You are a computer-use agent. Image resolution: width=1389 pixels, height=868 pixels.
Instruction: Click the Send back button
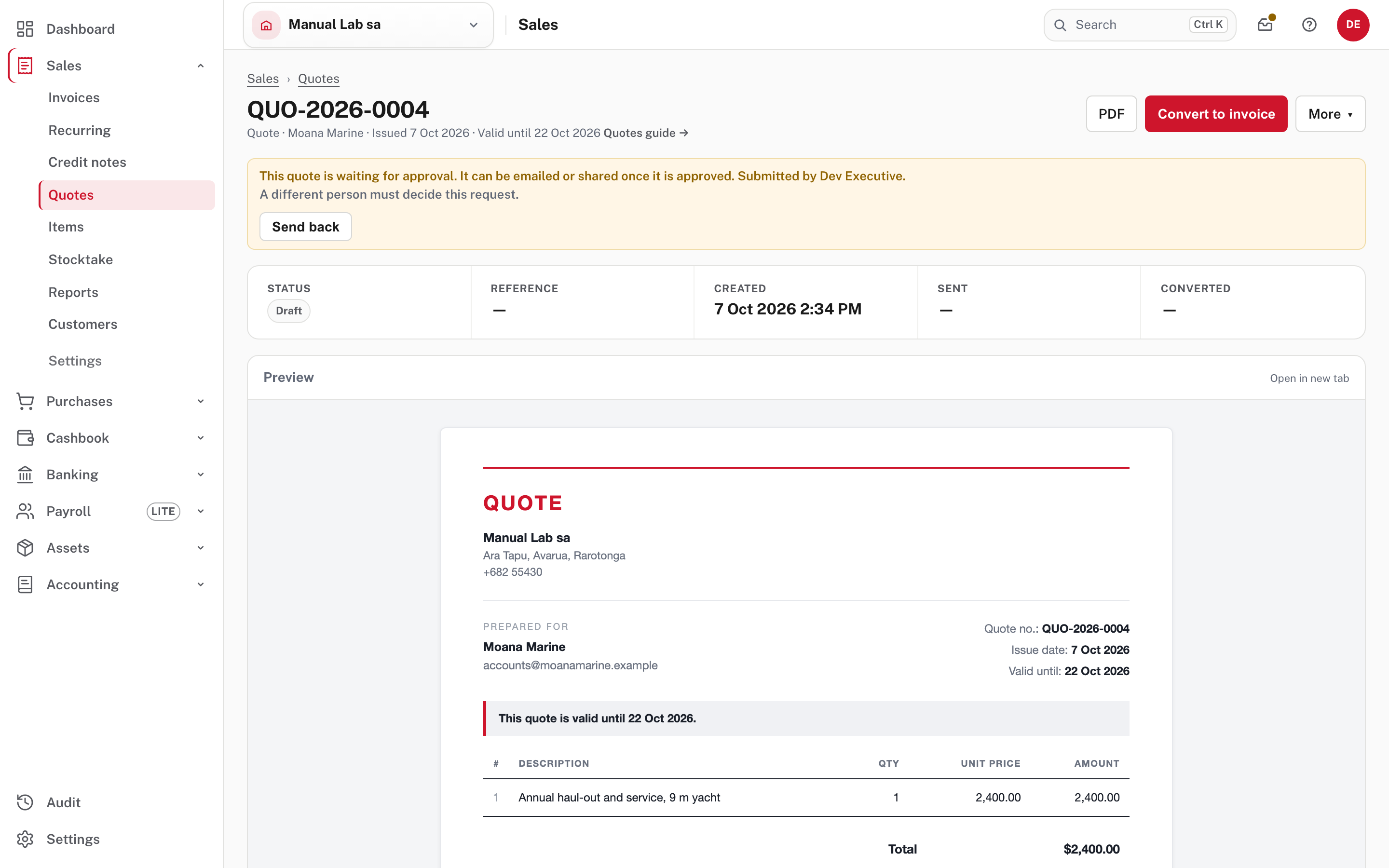pyautogui.click(x=305, y=227)
